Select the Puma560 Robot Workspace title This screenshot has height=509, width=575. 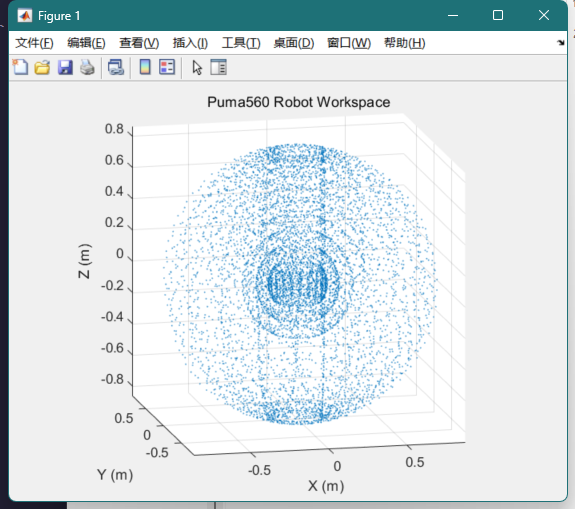(x=299, y=102)
